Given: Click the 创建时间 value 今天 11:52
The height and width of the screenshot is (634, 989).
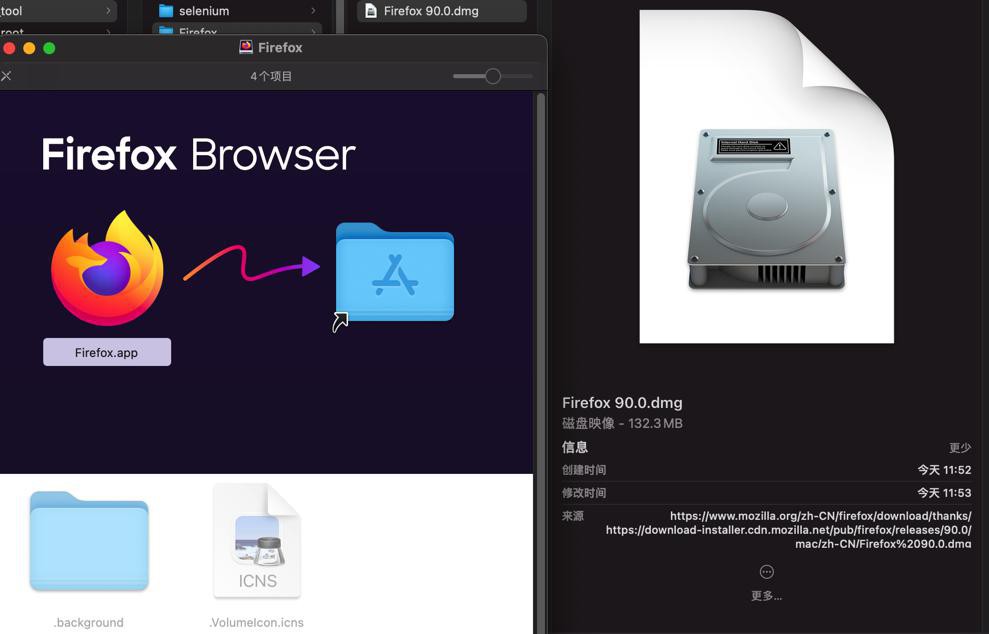Looking at the screenshot, I should [x=944, y=470].
